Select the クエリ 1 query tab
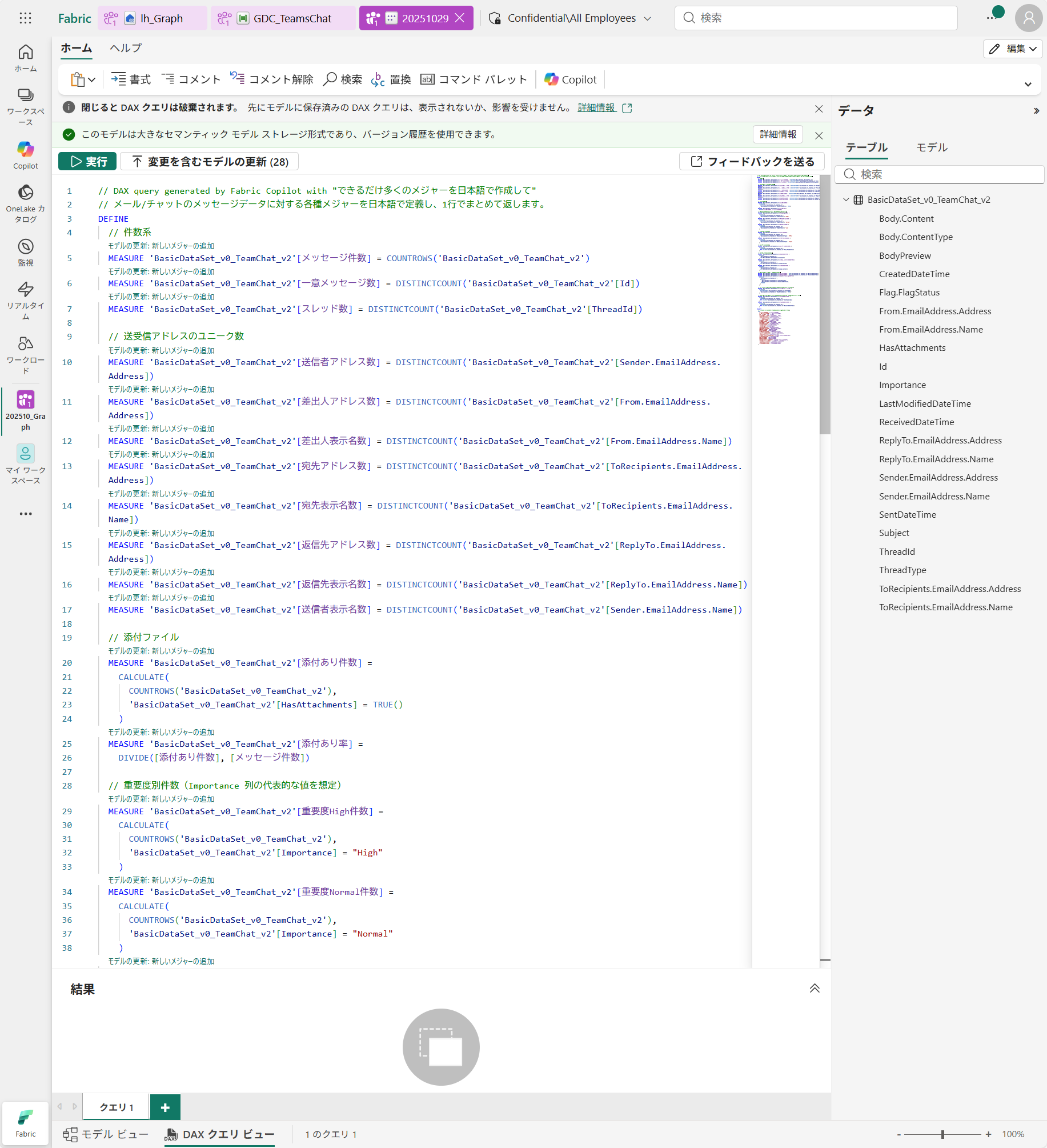This screenshot has width=1047, height=1148. coord(117,1107)
